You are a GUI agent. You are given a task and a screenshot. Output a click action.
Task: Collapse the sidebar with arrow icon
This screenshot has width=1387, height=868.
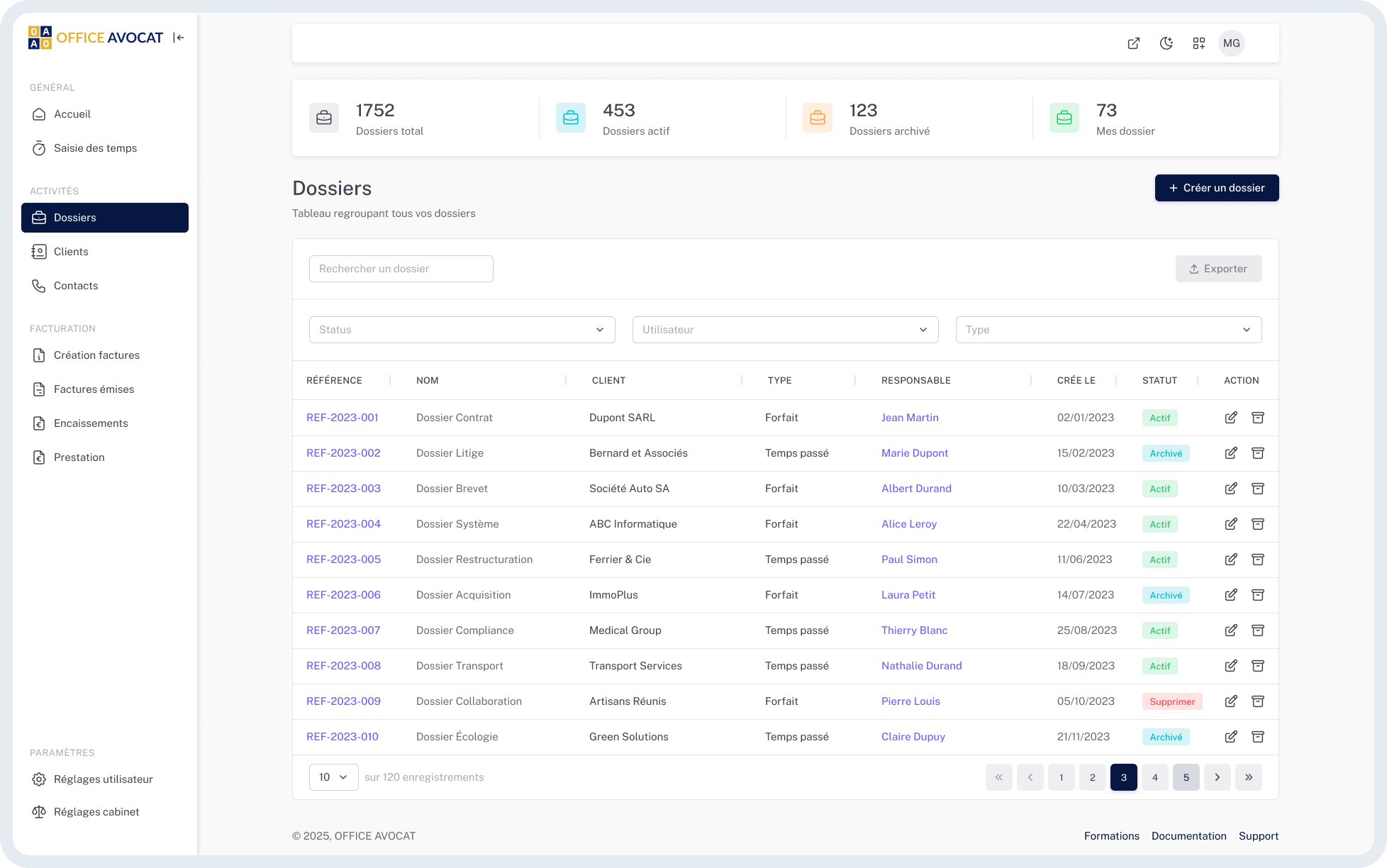click(x=179, y=38)
